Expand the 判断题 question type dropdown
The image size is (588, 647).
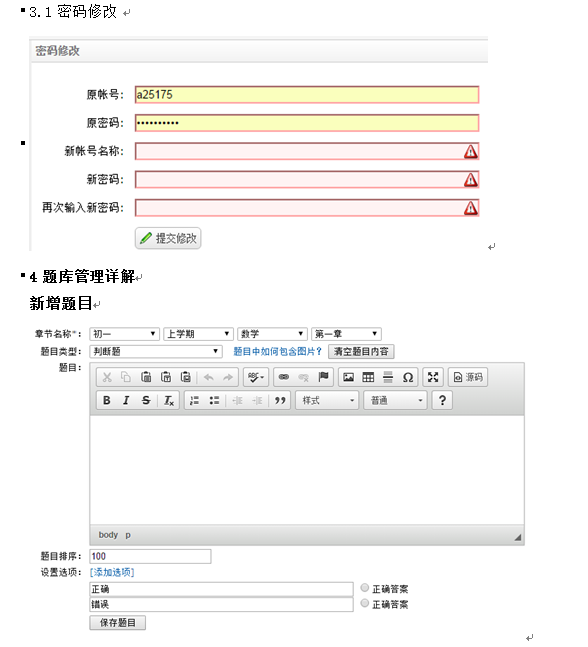coord(156,351)
